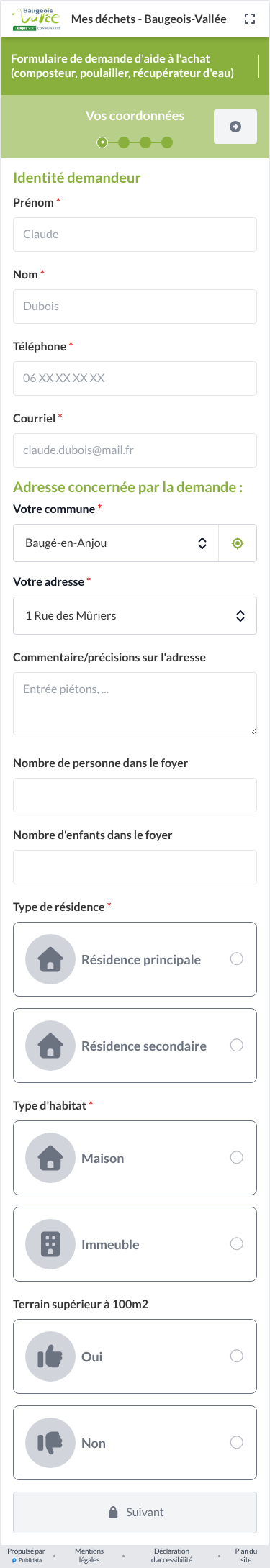Choose the Oui radio for terrain
Image resolution: width=270 pixels, height=1568 pixels.
pyautogui.click(x=236, y=1356)
